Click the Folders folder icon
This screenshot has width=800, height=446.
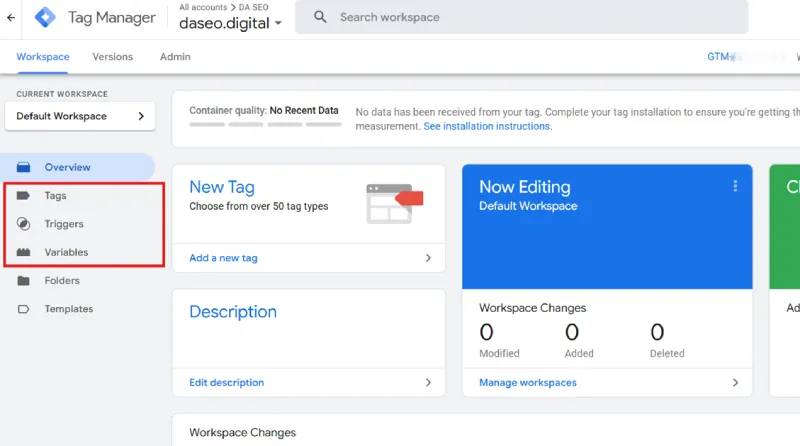point(23,281)
